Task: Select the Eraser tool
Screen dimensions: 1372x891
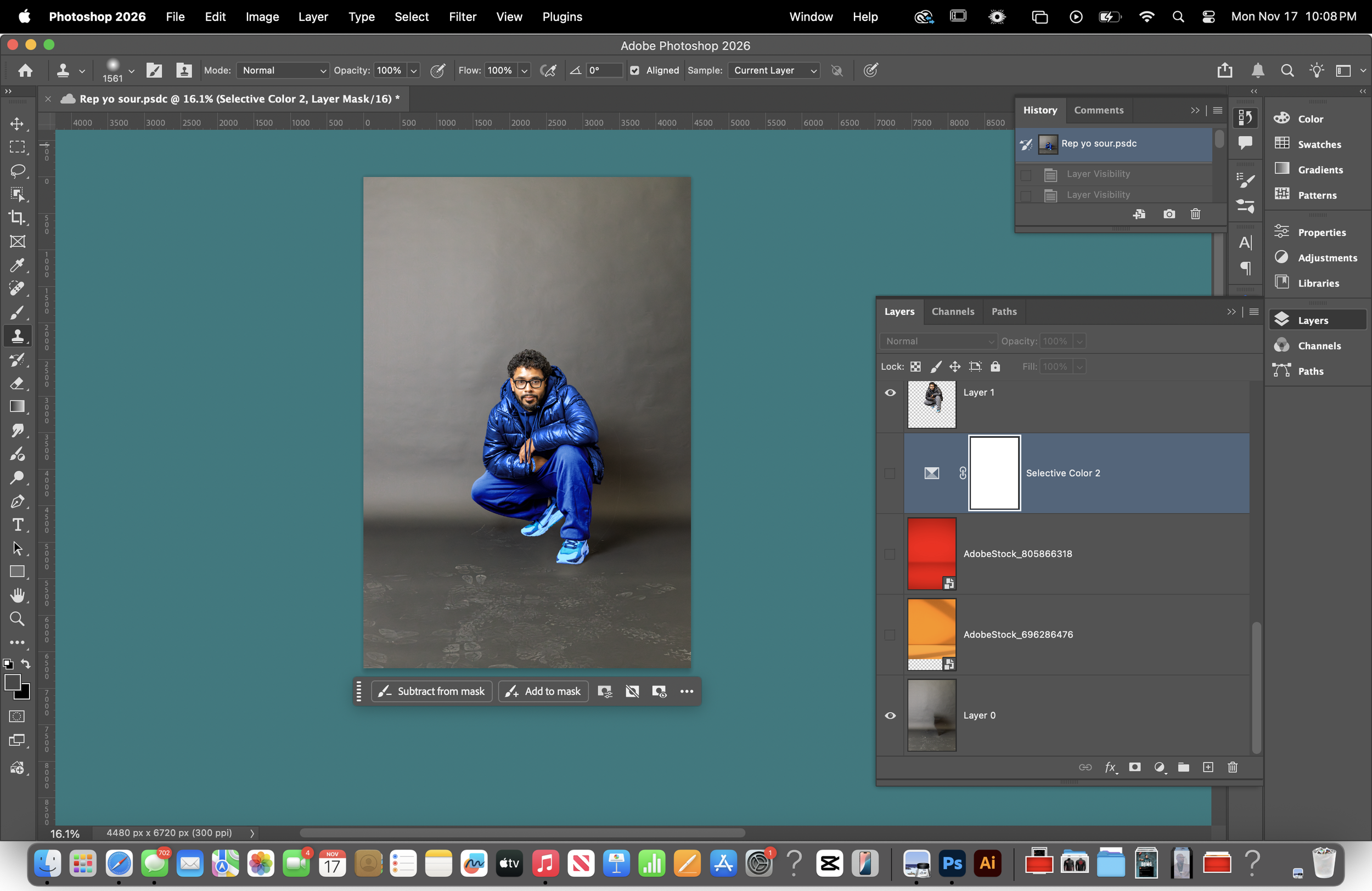Action: tap(18, 384)
